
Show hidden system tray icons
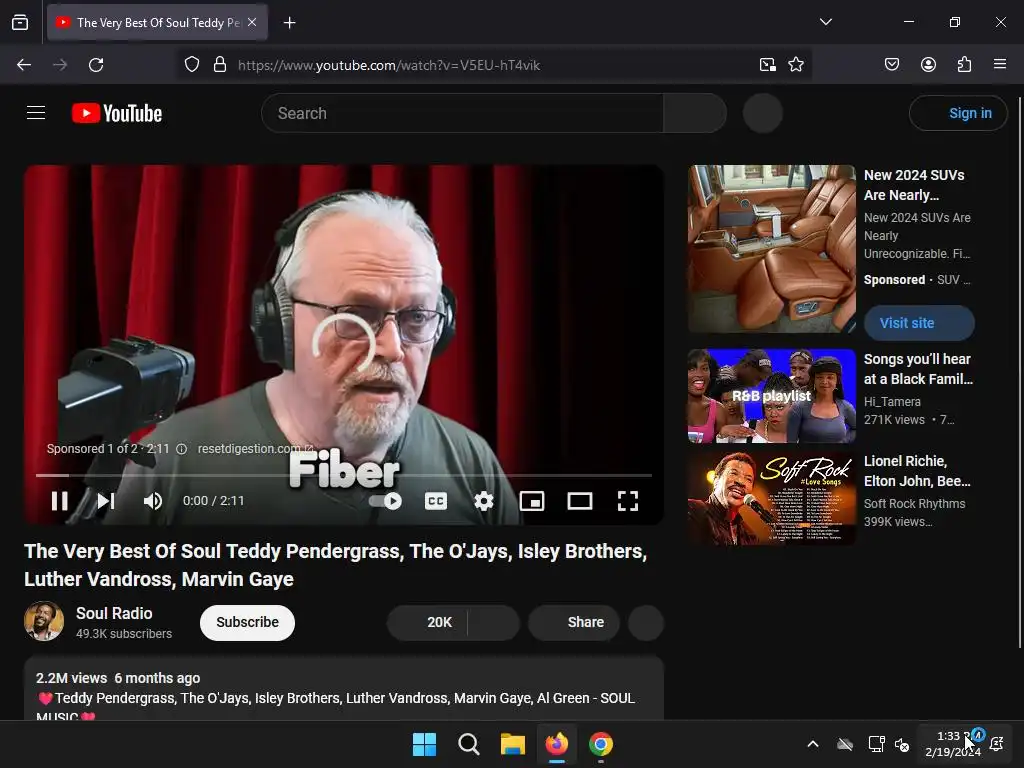click(813, 744)
